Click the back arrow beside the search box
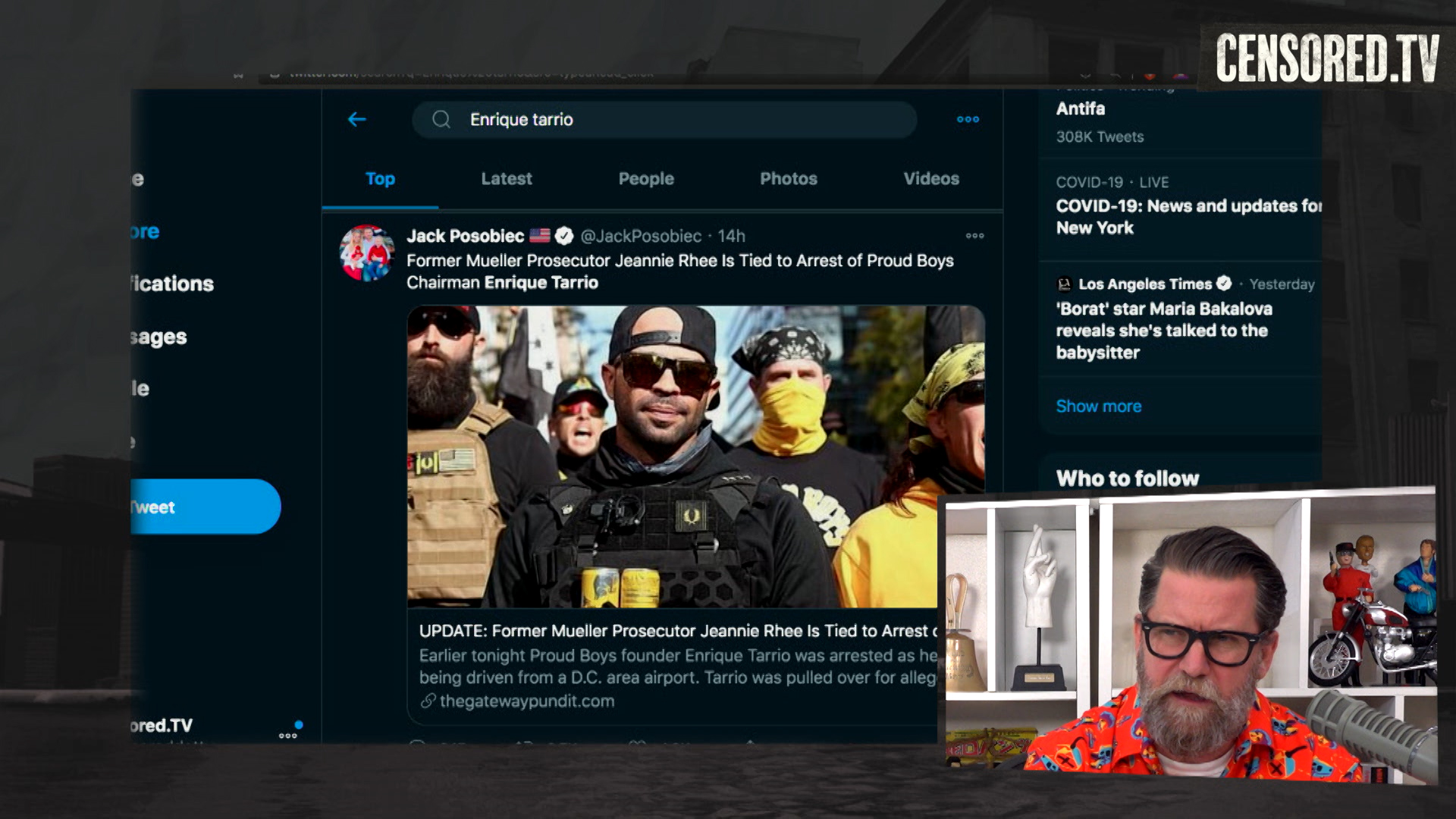This screenshot has height=819, width=1456. coord(357,119)
